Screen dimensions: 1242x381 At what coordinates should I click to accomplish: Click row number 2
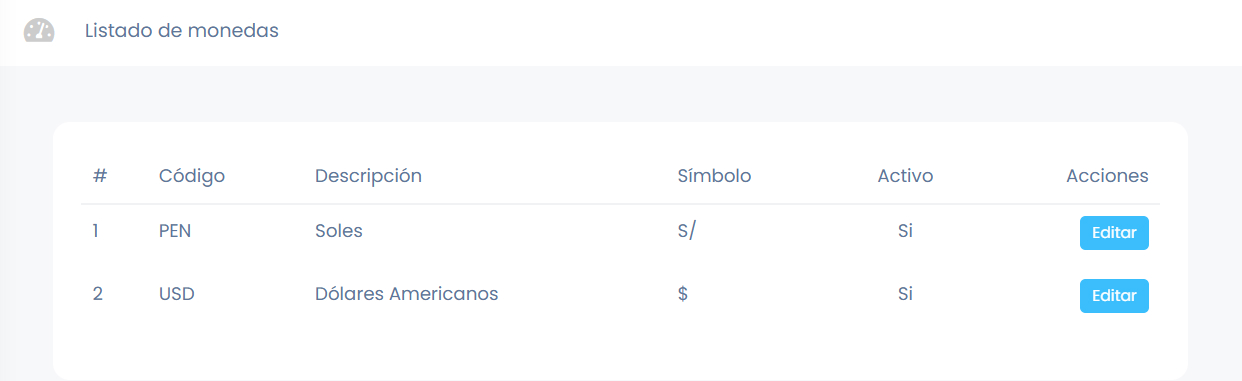point(98,294)
